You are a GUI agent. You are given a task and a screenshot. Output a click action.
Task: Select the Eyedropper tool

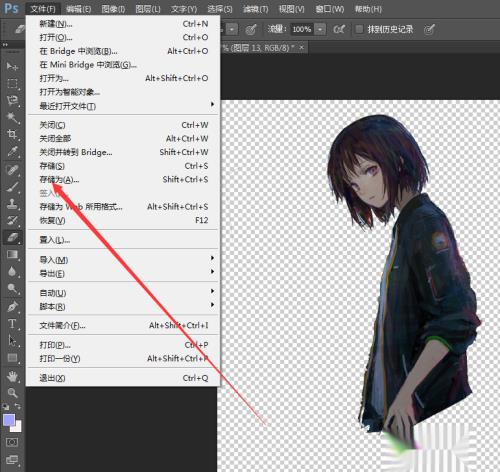click(12, 152)
